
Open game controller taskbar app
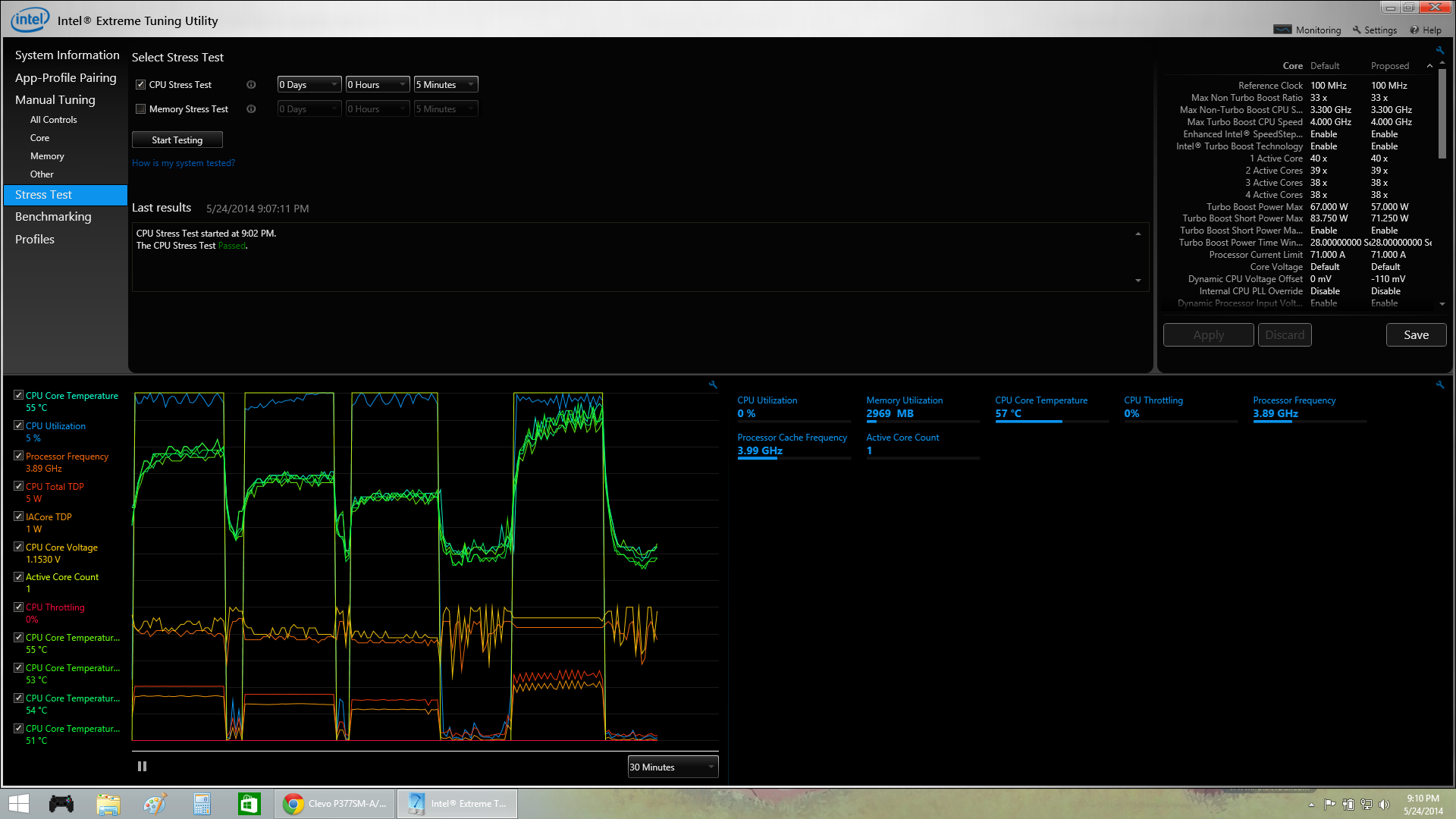click(61, 804)
